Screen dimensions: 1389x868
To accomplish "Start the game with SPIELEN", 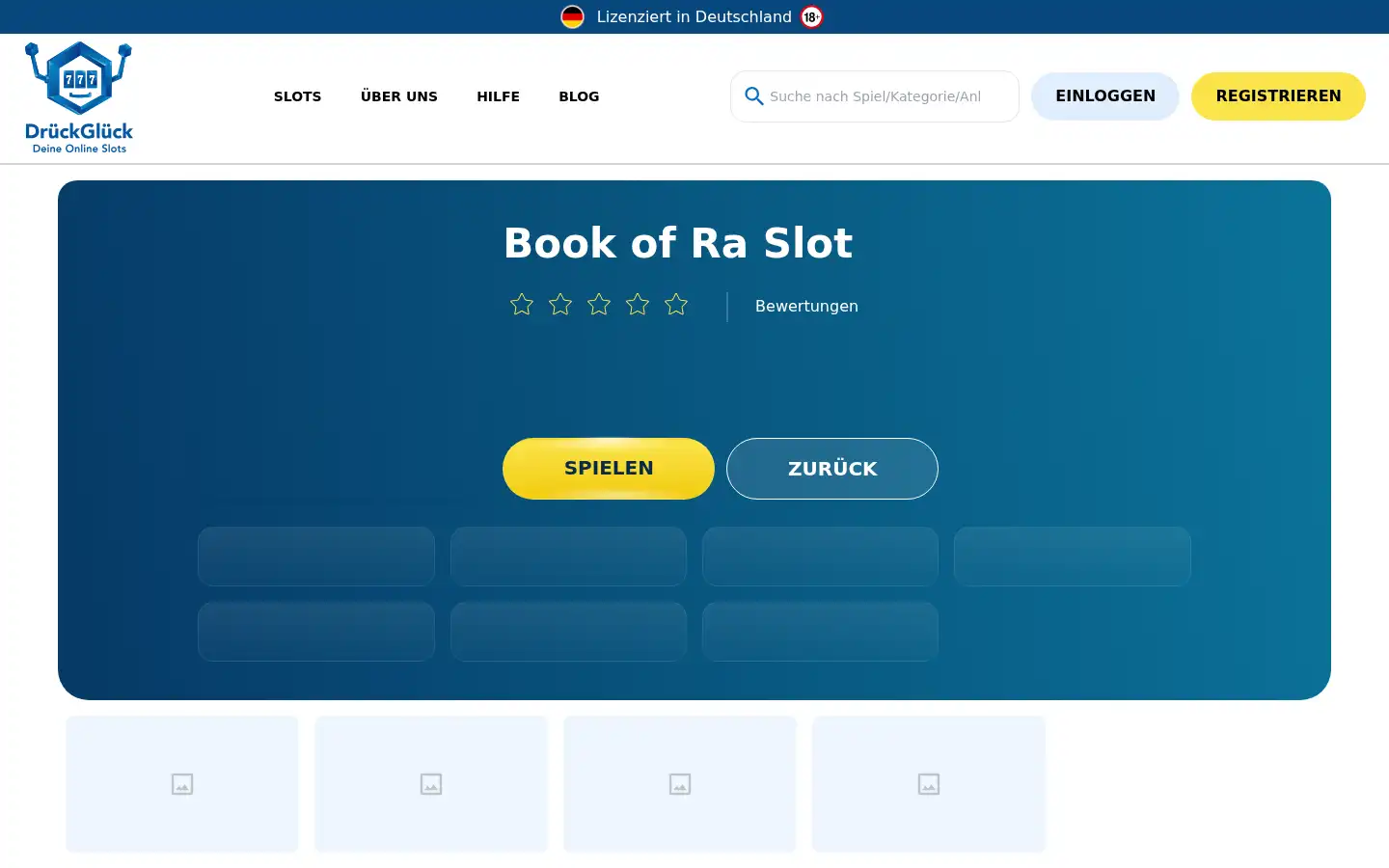I will [x=609, y=469].
